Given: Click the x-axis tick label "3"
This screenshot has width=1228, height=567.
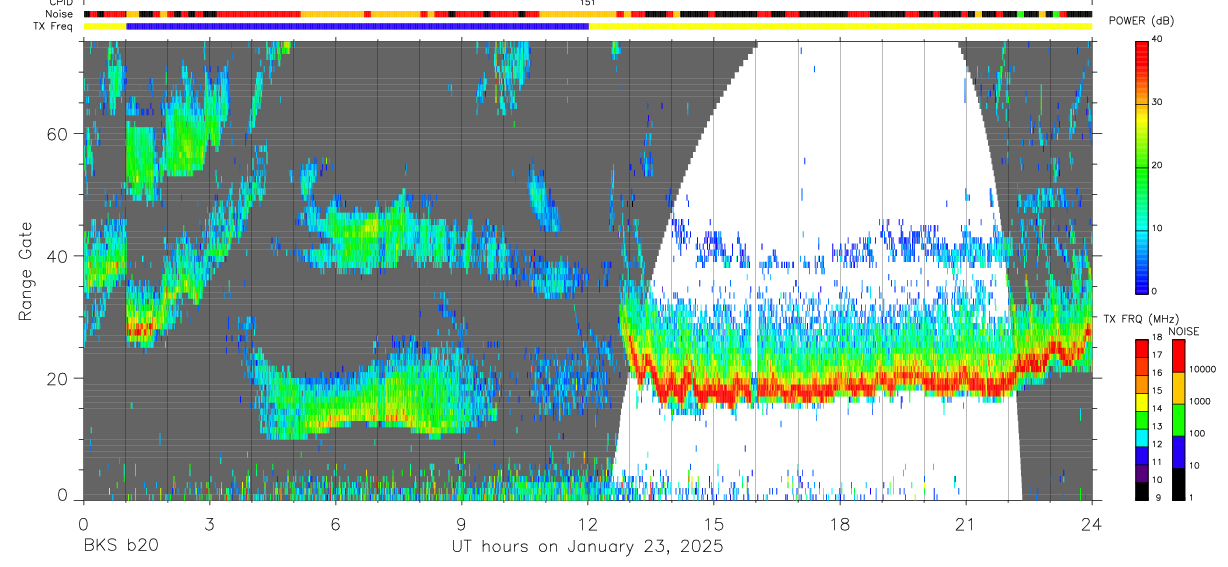Looking at the screenshot, I should pyautogui.click(x=209, y=522).
